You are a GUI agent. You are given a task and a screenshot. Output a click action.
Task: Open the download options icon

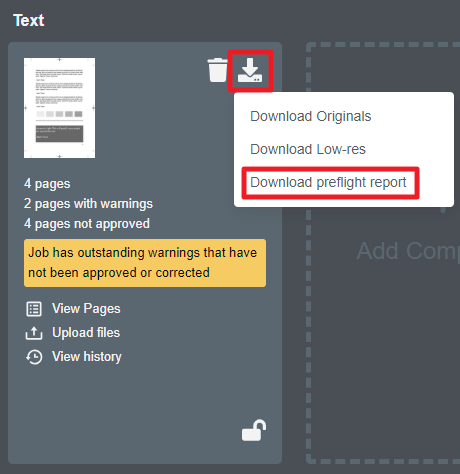coord(250,70)
